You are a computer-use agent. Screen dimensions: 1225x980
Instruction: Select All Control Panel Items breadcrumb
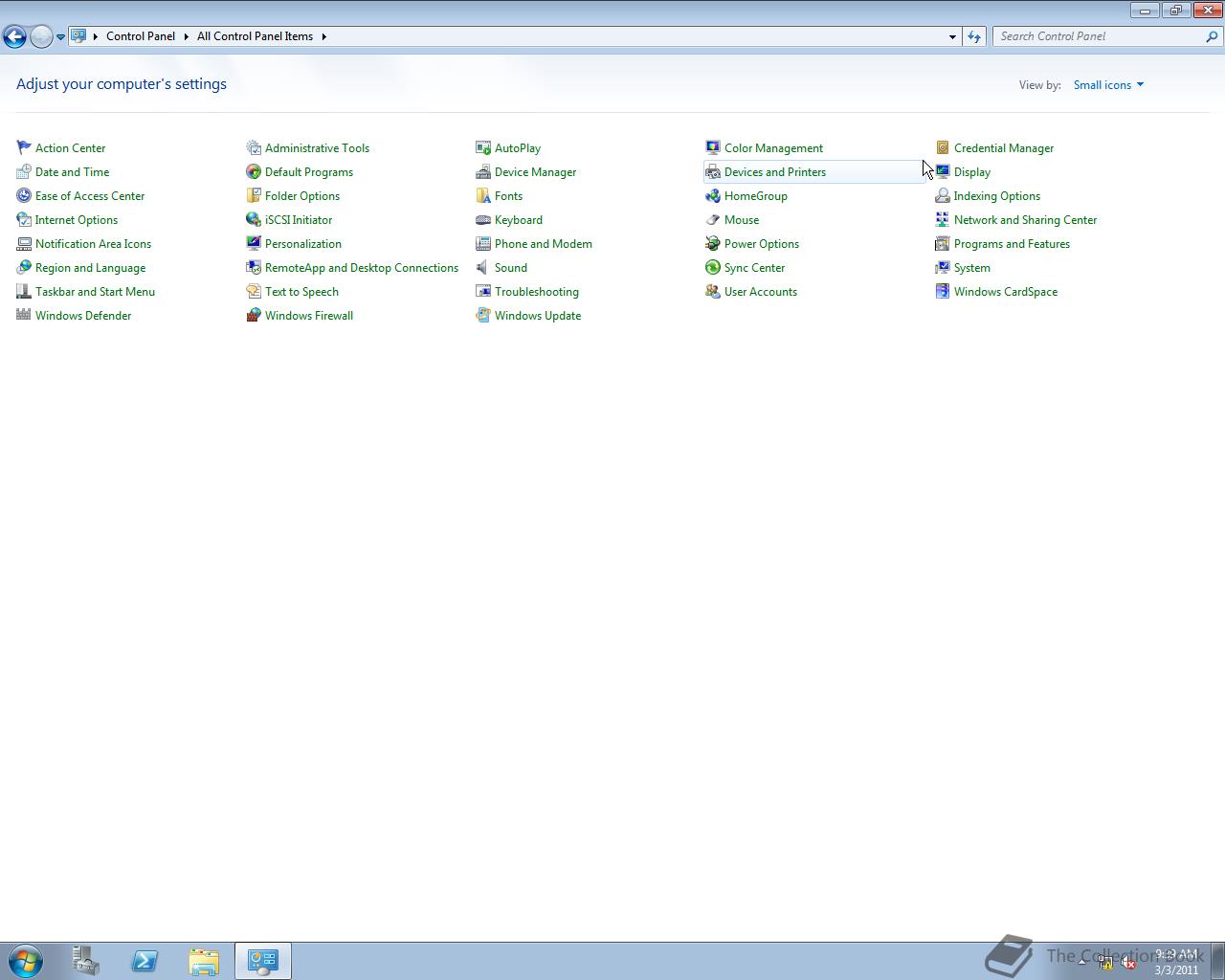255,36
